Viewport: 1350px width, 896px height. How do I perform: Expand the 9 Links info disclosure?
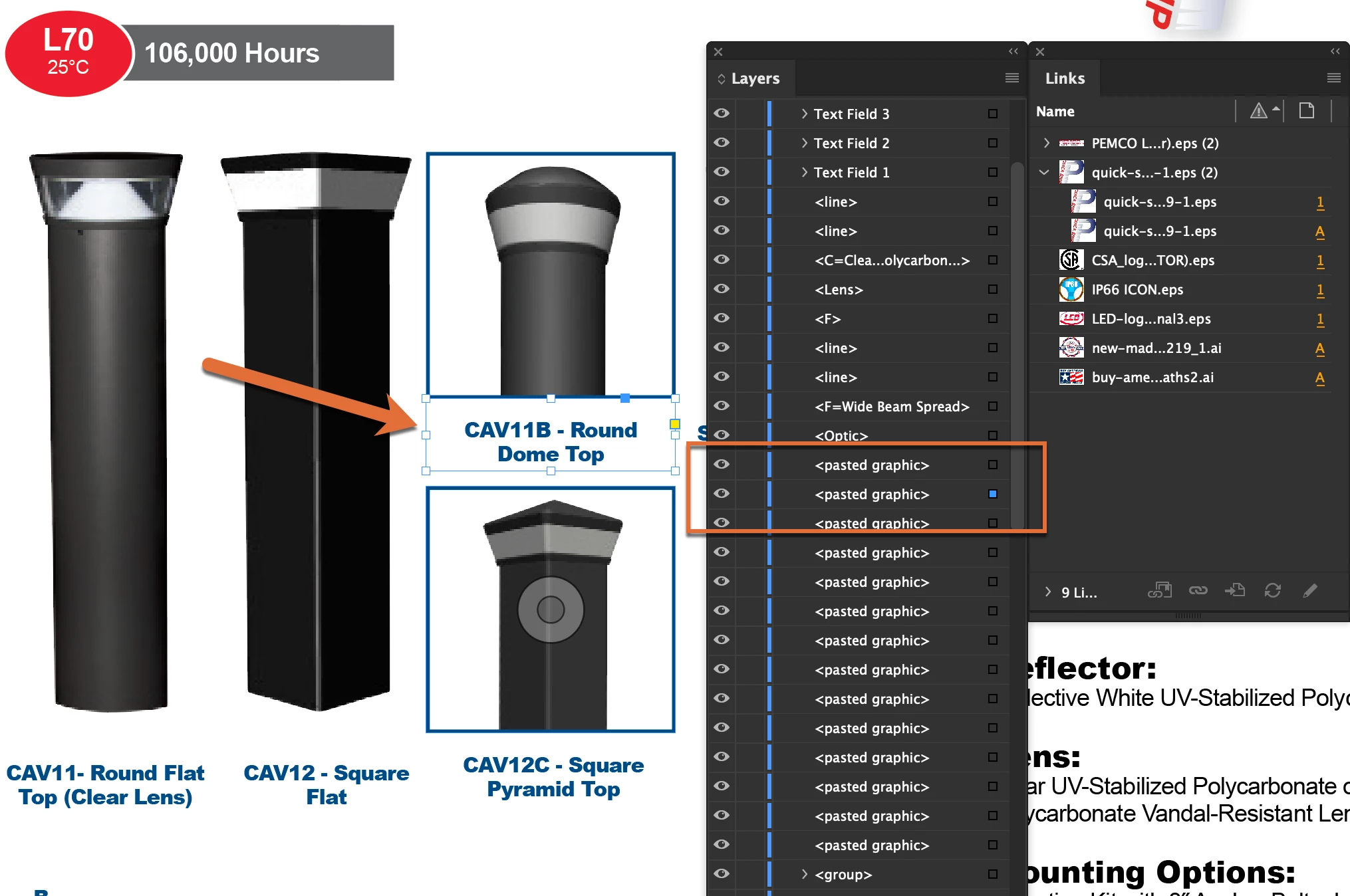tap(1048, 592)
